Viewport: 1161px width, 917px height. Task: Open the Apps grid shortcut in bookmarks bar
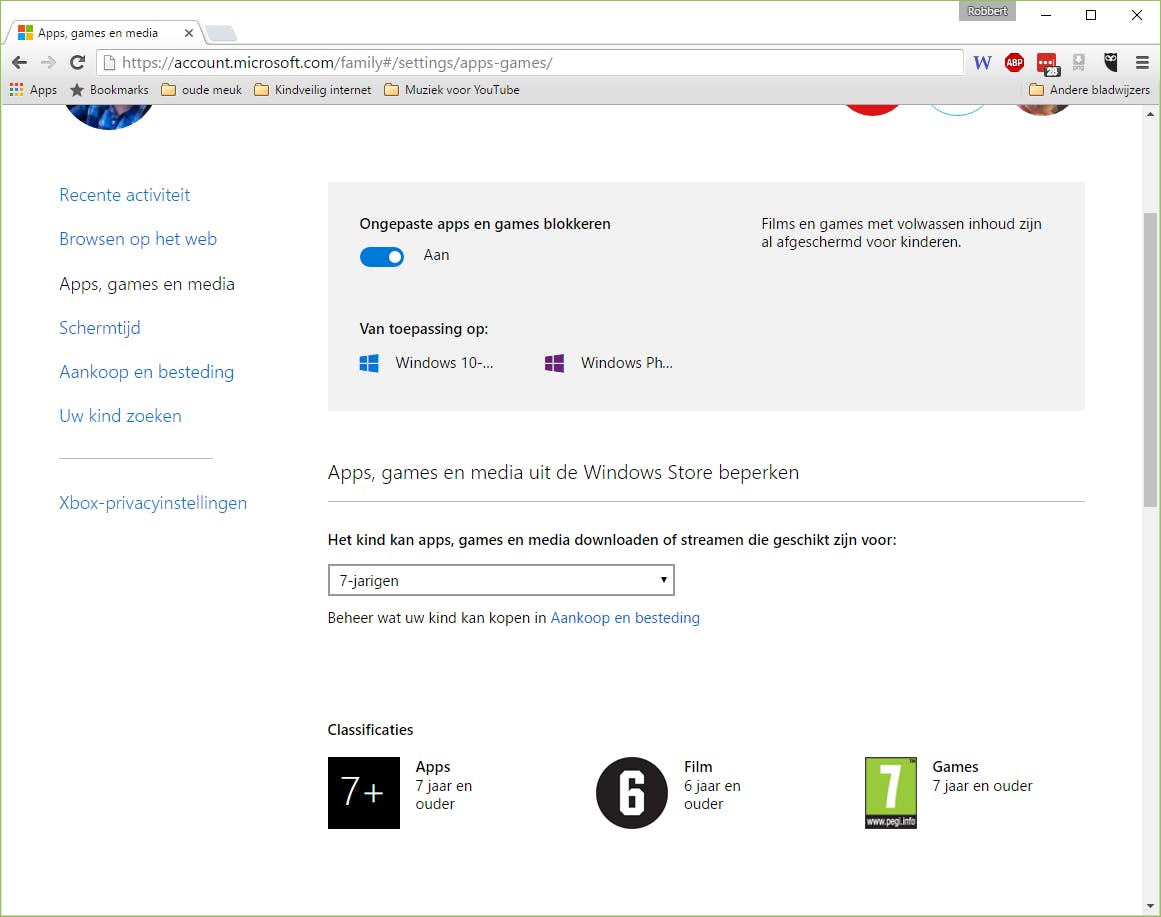point(33,90)
